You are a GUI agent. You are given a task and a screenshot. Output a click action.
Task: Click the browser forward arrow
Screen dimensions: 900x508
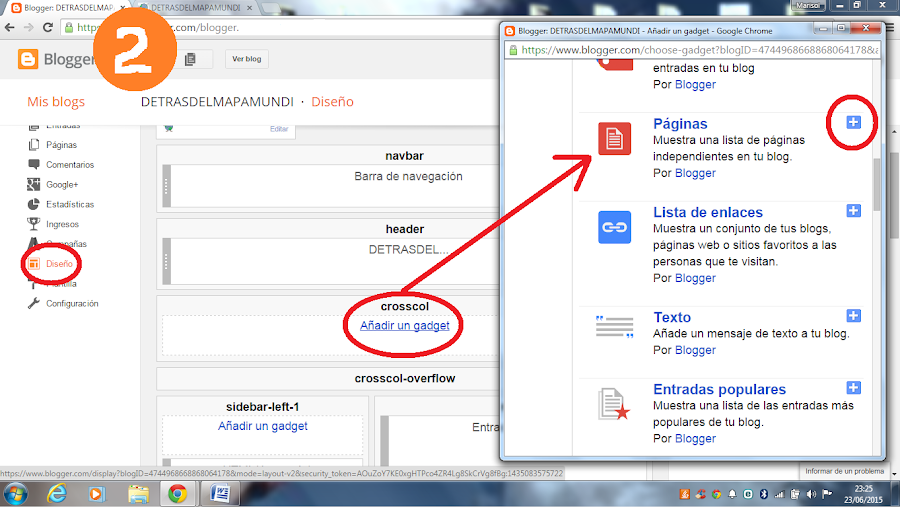click(29, 28)
